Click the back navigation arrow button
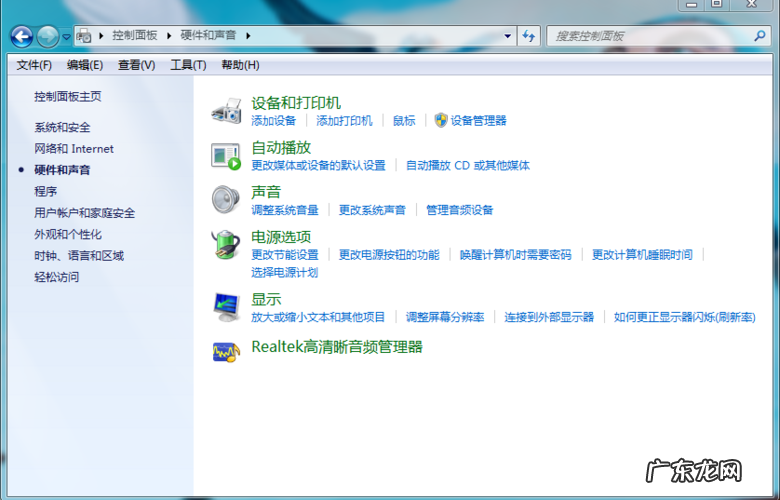The height and width of the screenshot is (500, 780). point(22,36)
